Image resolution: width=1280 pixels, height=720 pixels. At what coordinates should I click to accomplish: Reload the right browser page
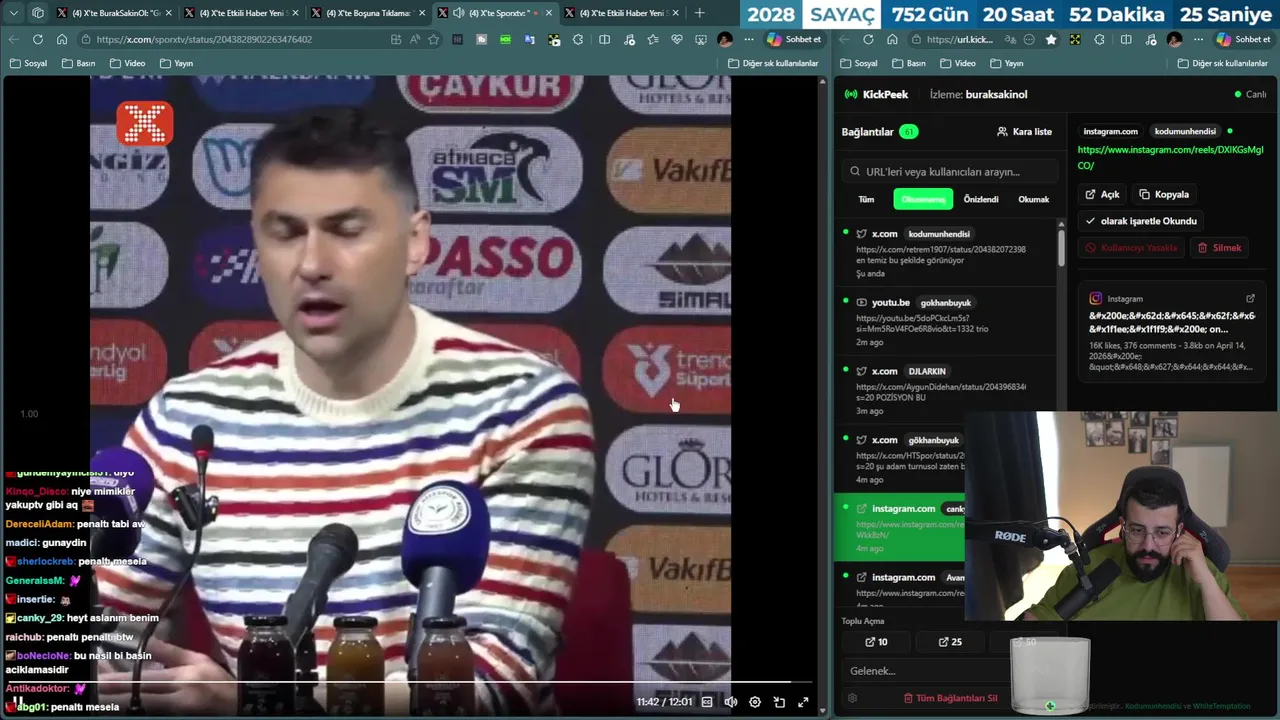(x=868, y=39)
